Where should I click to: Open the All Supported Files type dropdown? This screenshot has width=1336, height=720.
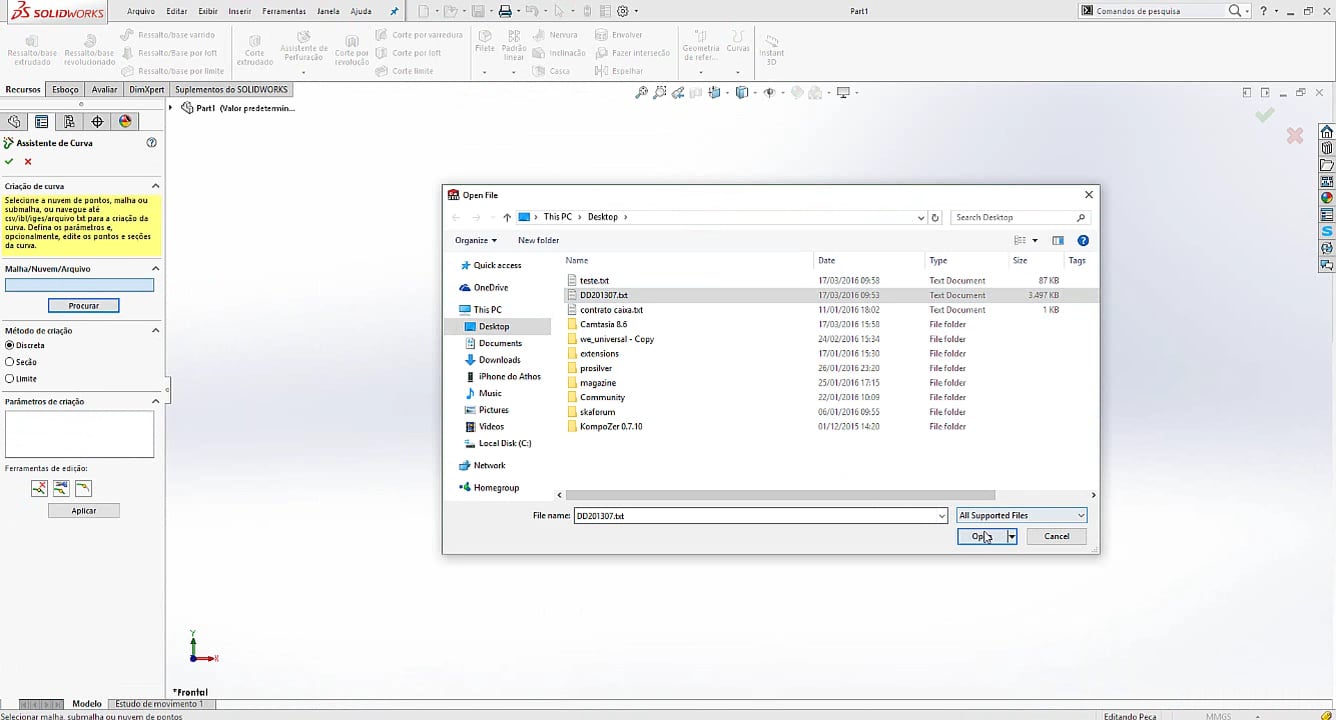click(x=1022, y=515)
